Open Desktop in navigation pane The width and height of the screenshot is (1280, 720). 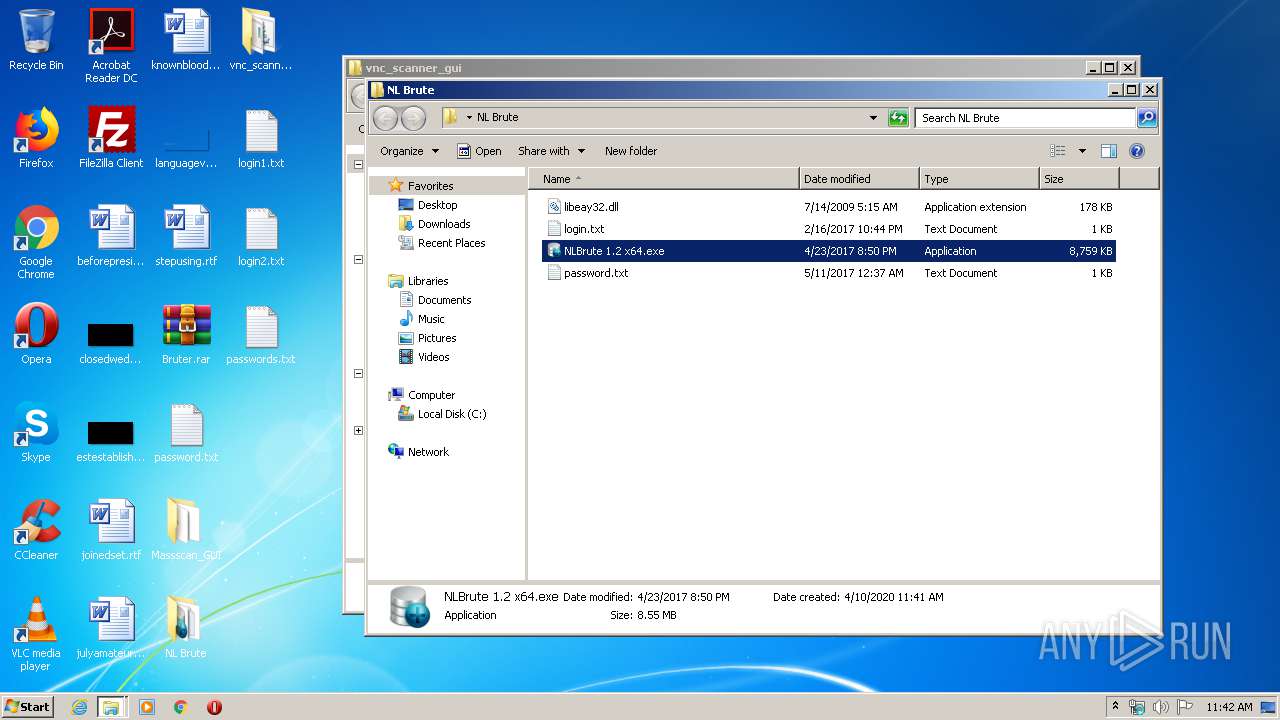[x=437, y=205]
